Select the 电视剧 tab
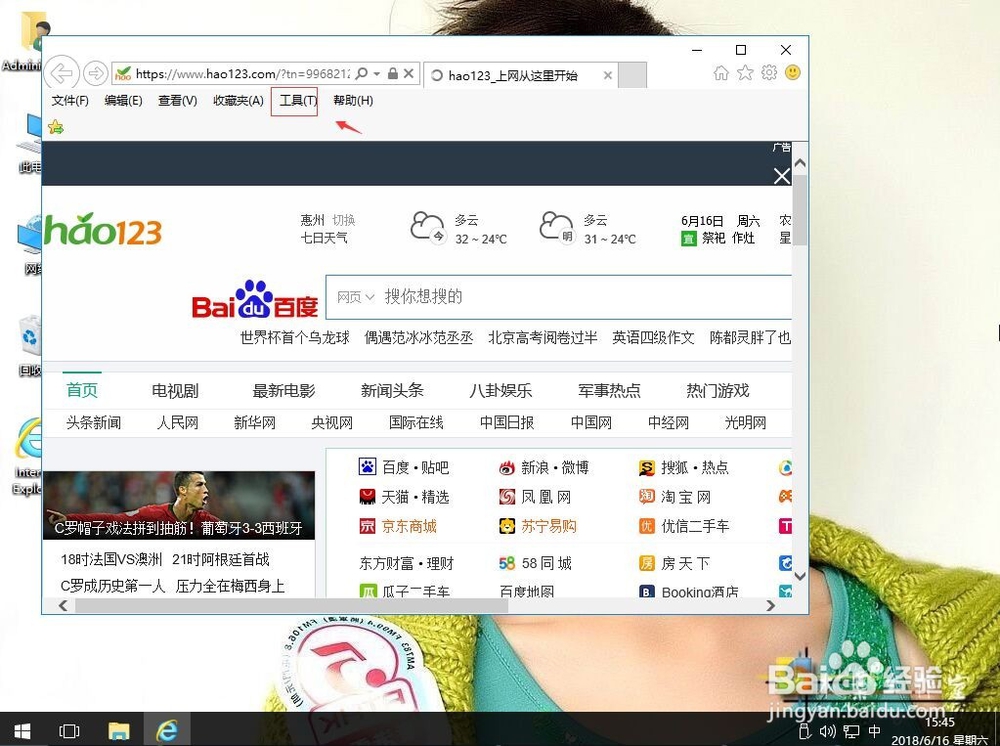Screen dimensions: 1000x746 175,390
